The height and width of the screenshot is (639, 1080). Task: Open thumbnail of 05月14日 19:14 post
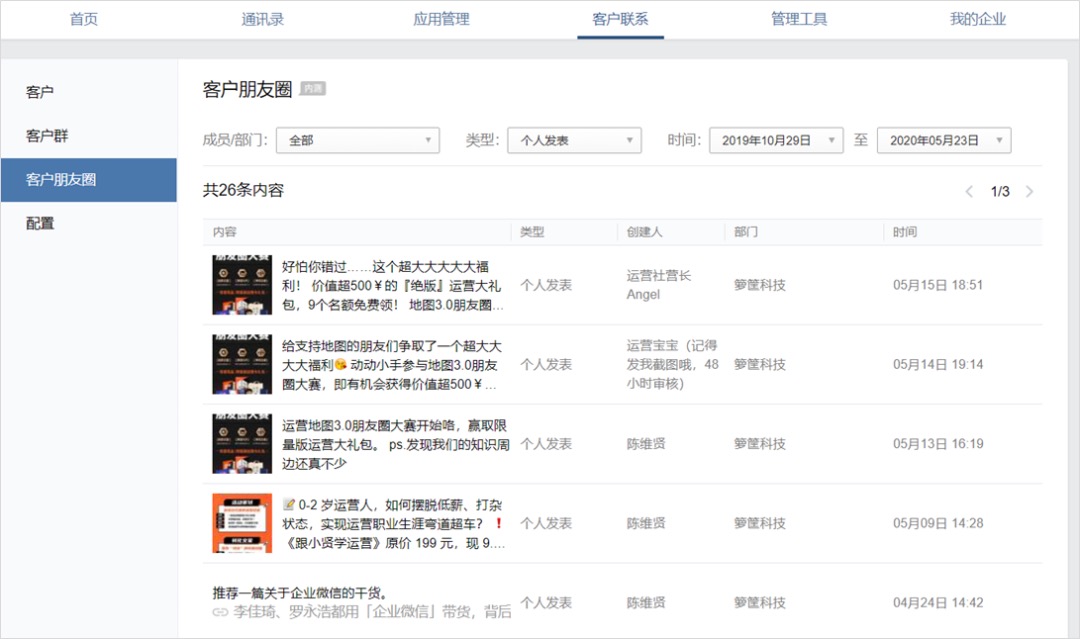[242, 364]
